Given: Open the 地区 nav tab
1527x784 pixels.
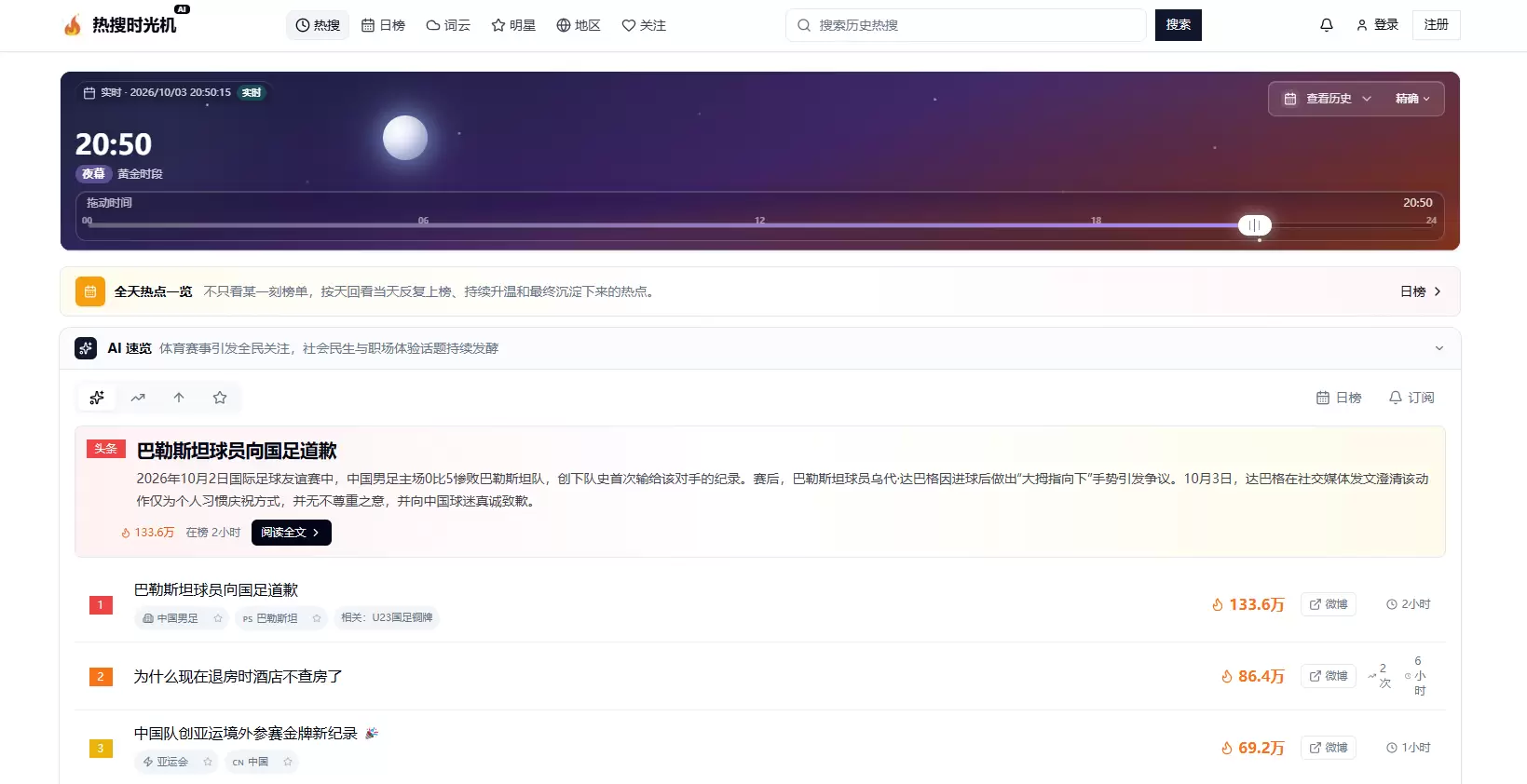Looking at the screenshot, I should click(x=579, y=25).
